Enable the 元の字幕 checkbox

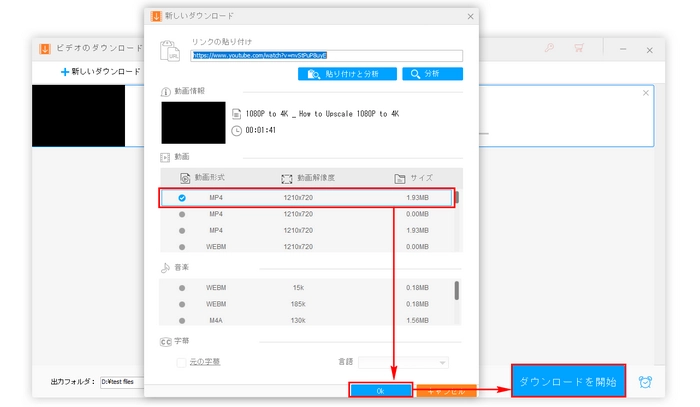[182, 361]
